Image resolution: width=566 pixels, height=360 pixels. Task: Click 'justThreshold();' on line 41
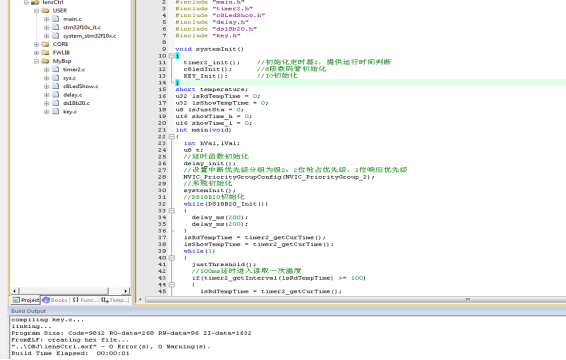tap(224, 264)
